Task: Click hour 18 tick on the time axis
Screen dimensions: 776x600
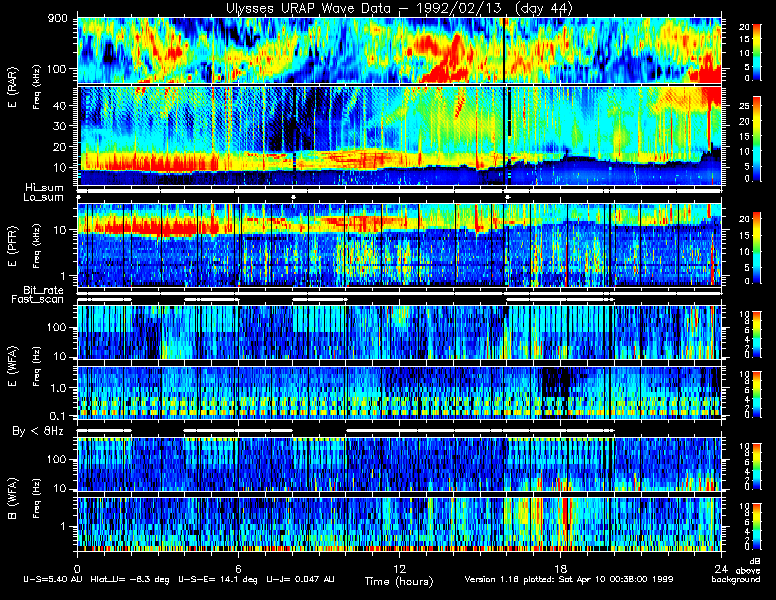Action: pyautogui.click(x=560, y=568)
